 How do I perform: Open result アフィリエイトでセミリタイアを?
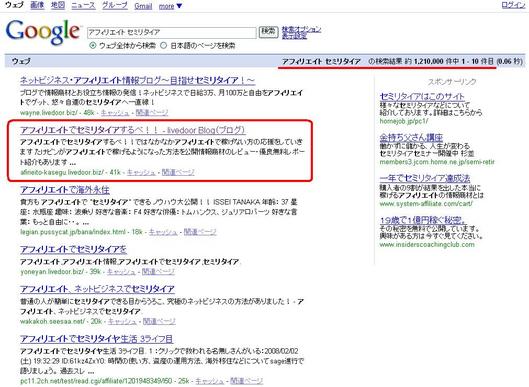(x=73, y=249)
